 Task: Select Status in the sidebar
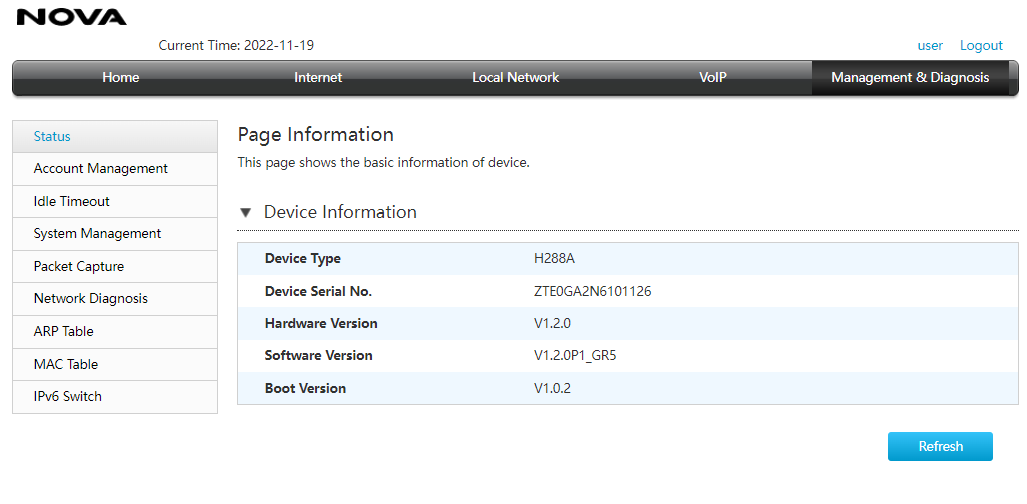tap(115, 136)
